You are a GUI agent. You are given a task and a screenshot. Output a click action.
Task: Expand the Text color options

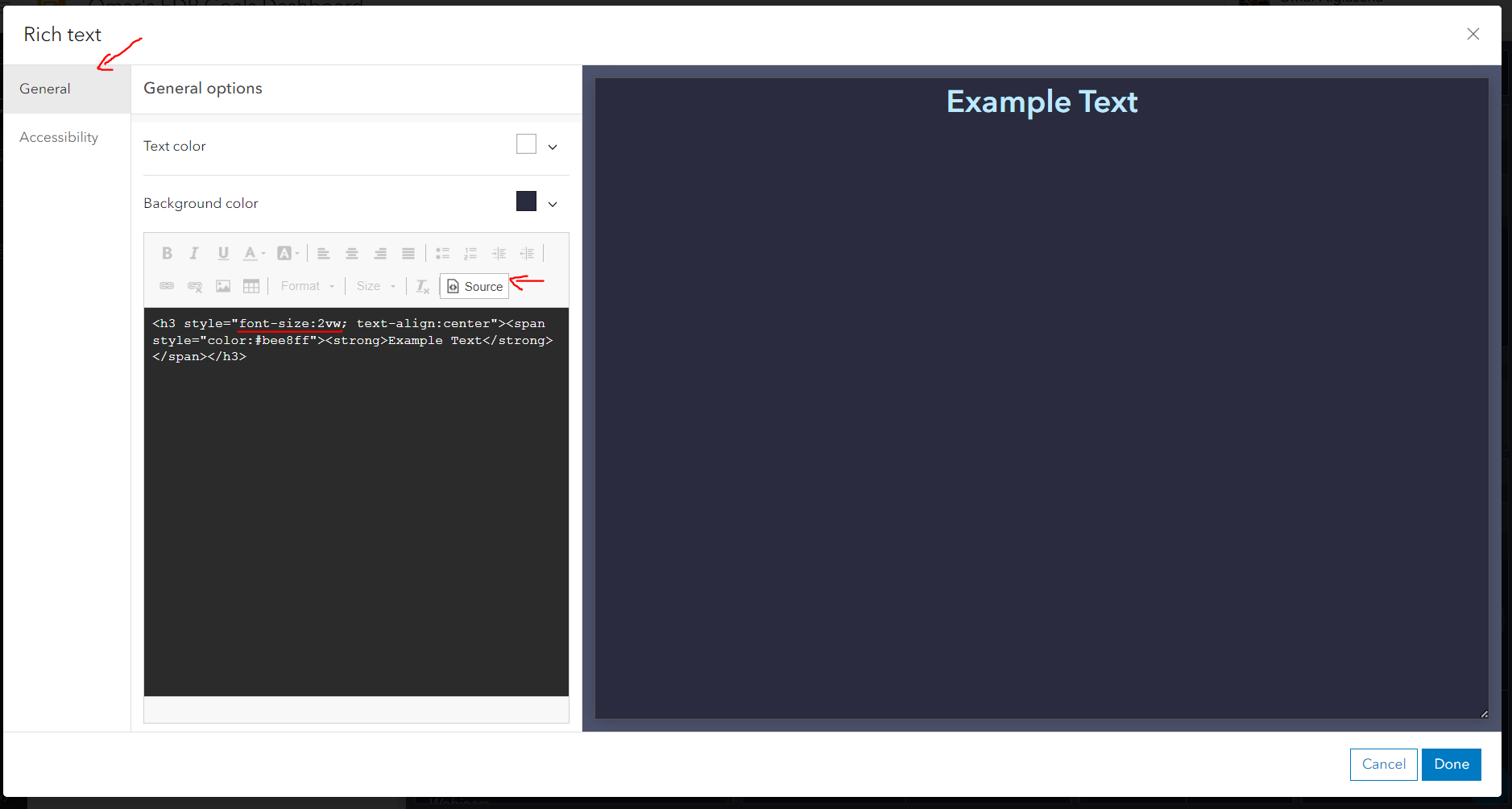click(x=553, y=147)
